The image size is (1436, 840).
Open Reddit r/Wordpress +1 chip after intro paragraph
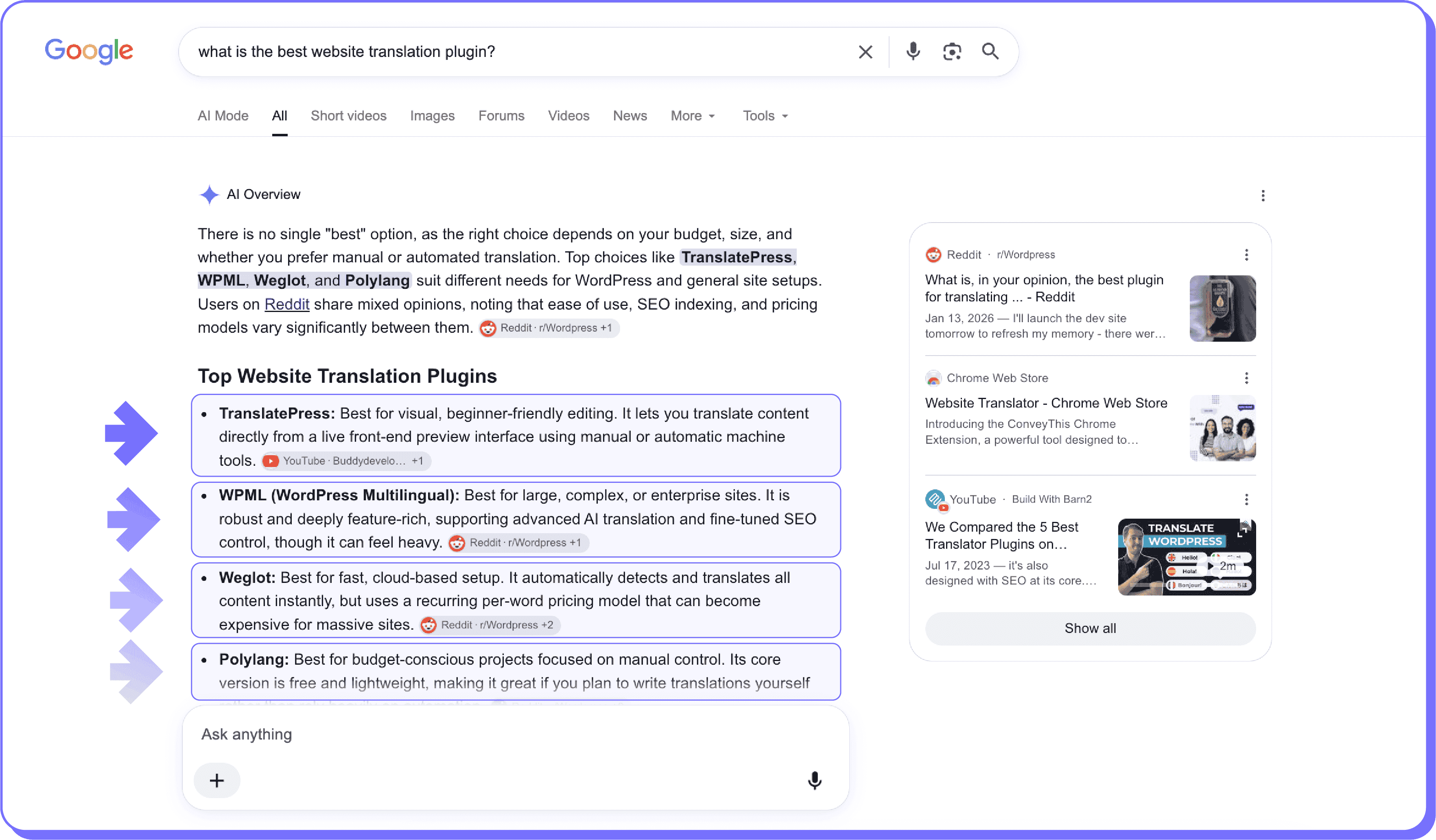click(549, 328)
